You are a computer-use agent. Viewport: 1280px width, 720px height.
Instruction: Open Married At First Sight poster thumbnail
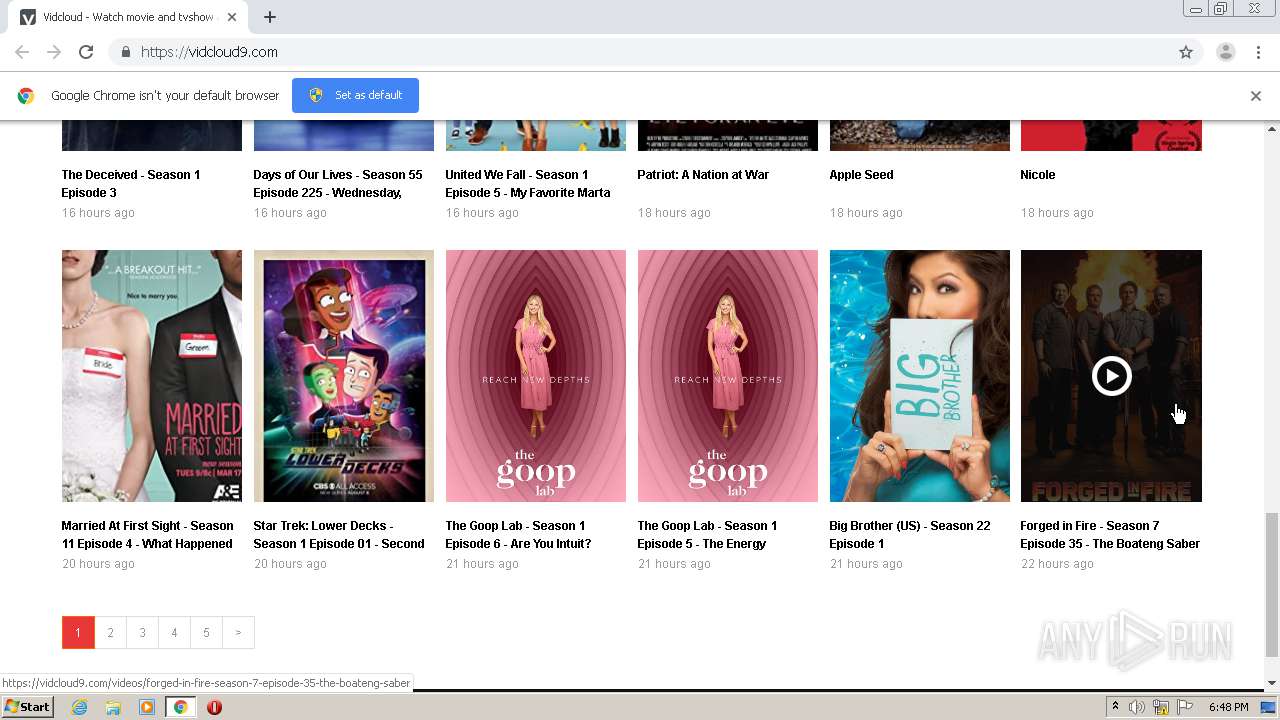pyautogui.click(x=152, y=376)
